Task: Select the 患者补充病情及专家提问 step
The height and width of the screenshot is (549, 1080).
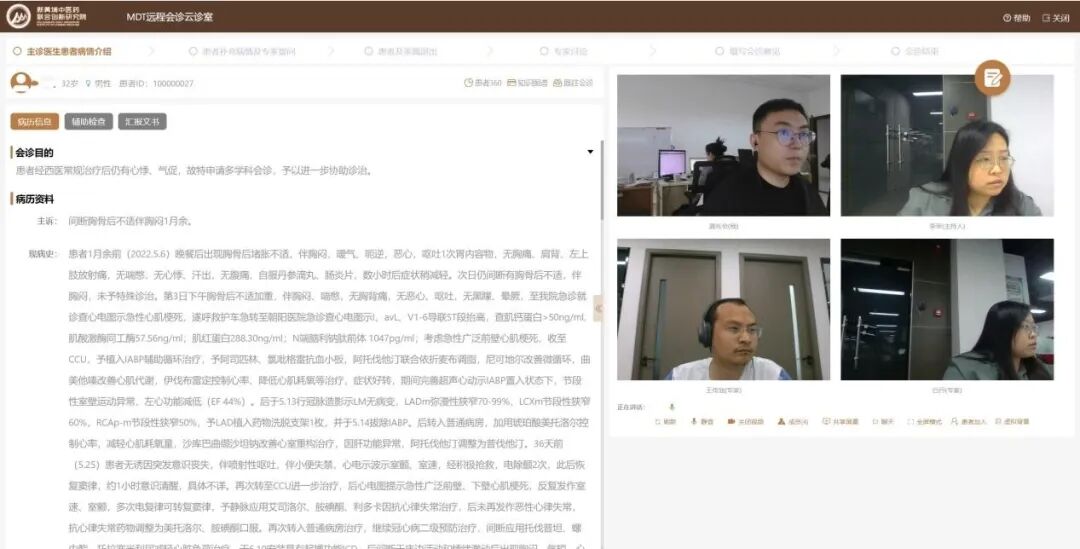Action: (242, 51)
